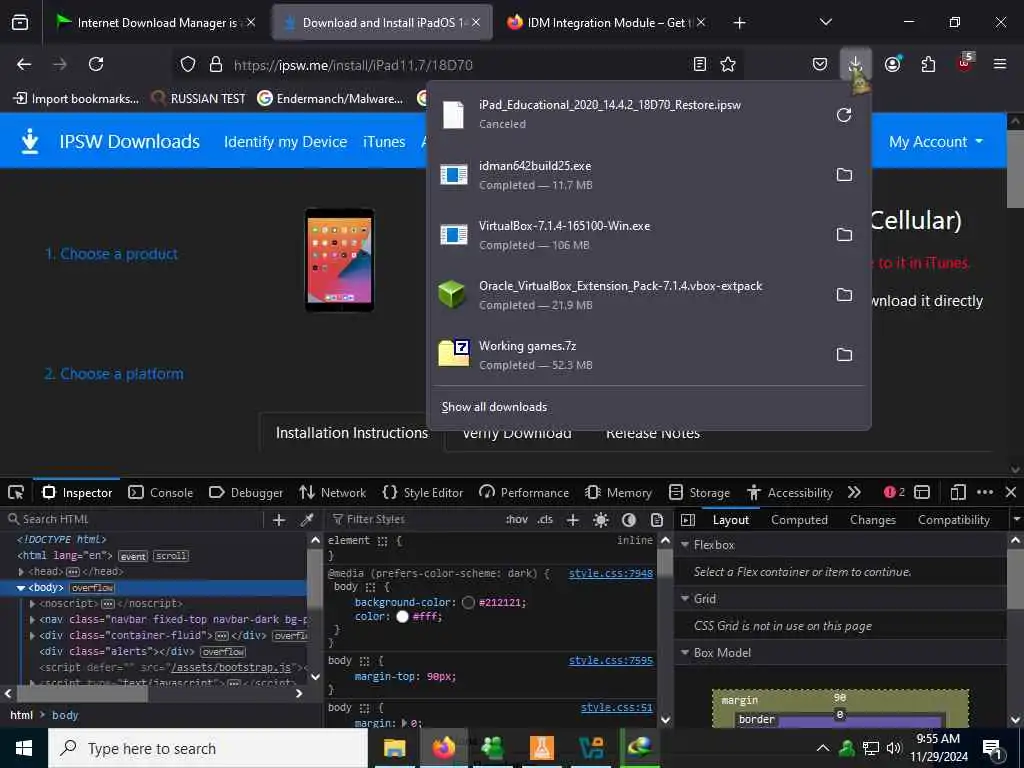Toggle reader view icon
This screenshot has width=1024, height=768.
(699, 64)
